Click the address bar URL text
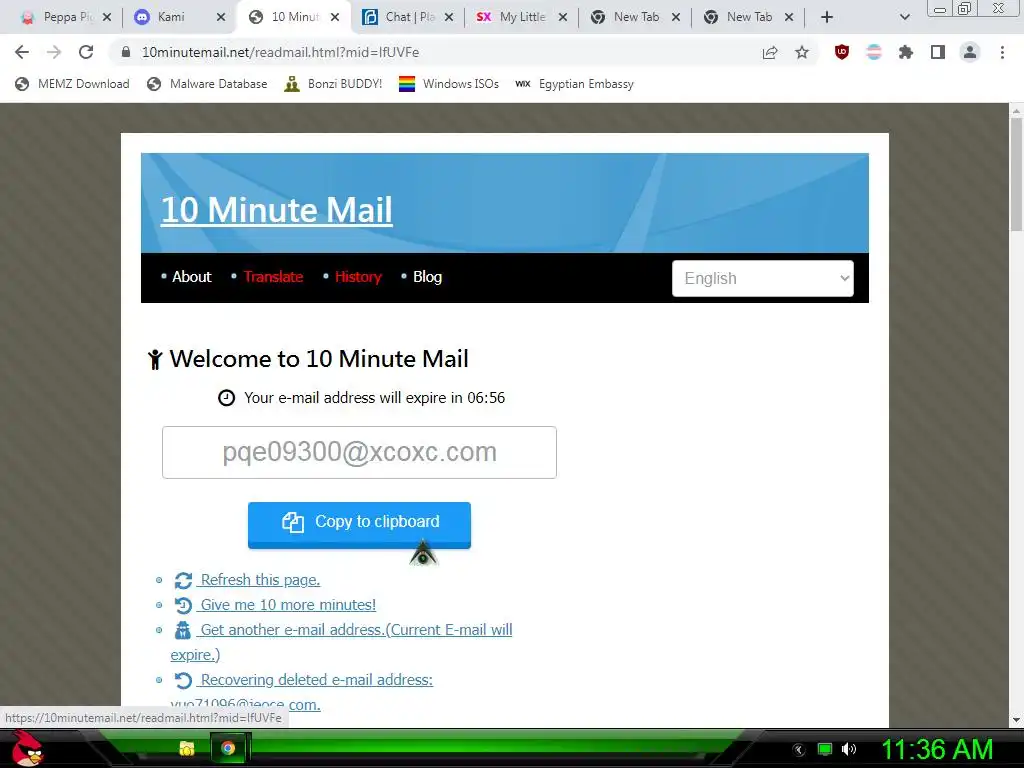1024x768 pixels. 280,52
